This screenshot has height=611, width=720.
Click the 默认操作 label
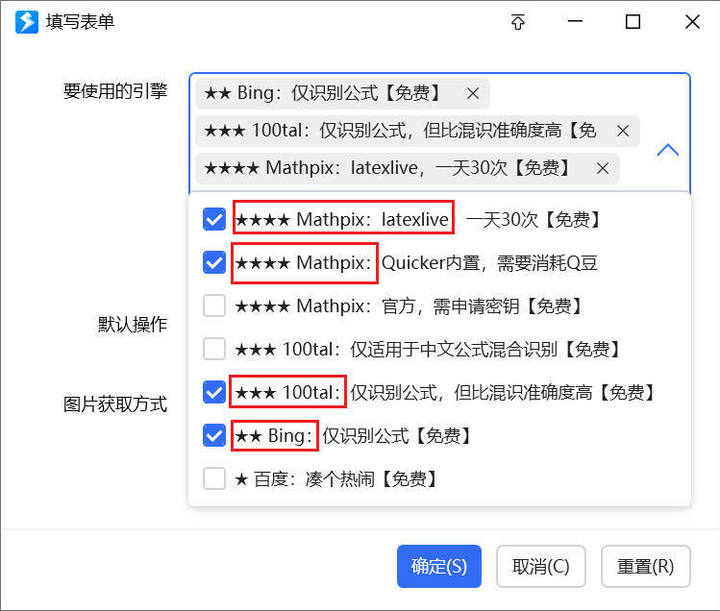coord(133,324)
